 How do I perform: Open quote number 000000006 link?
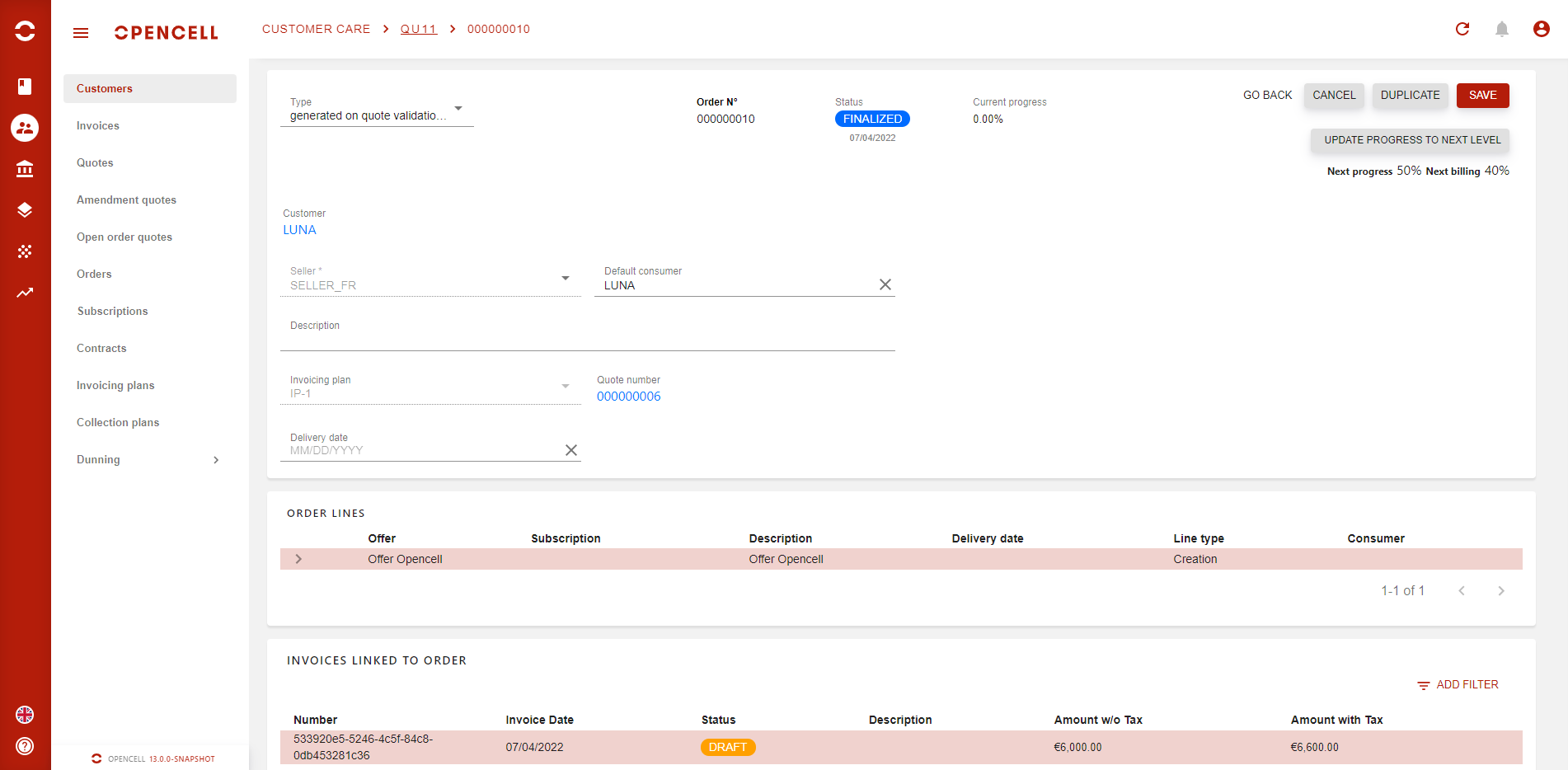click(628, 397)
